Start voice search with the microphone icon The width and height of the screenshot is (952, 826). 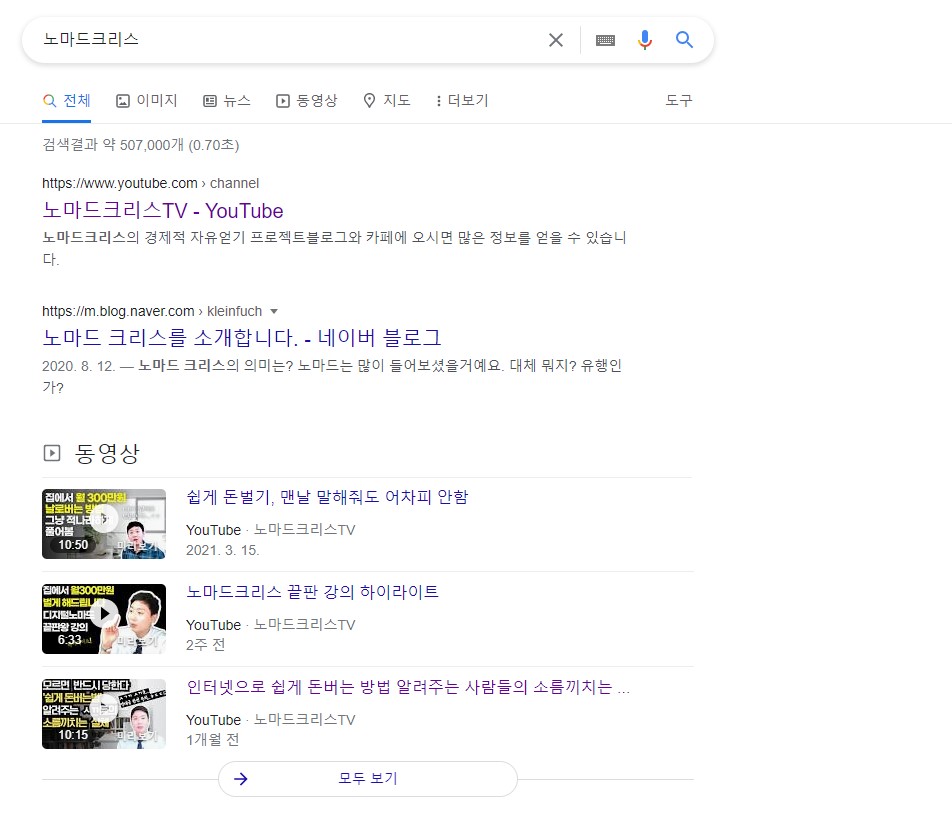[645, 40]
